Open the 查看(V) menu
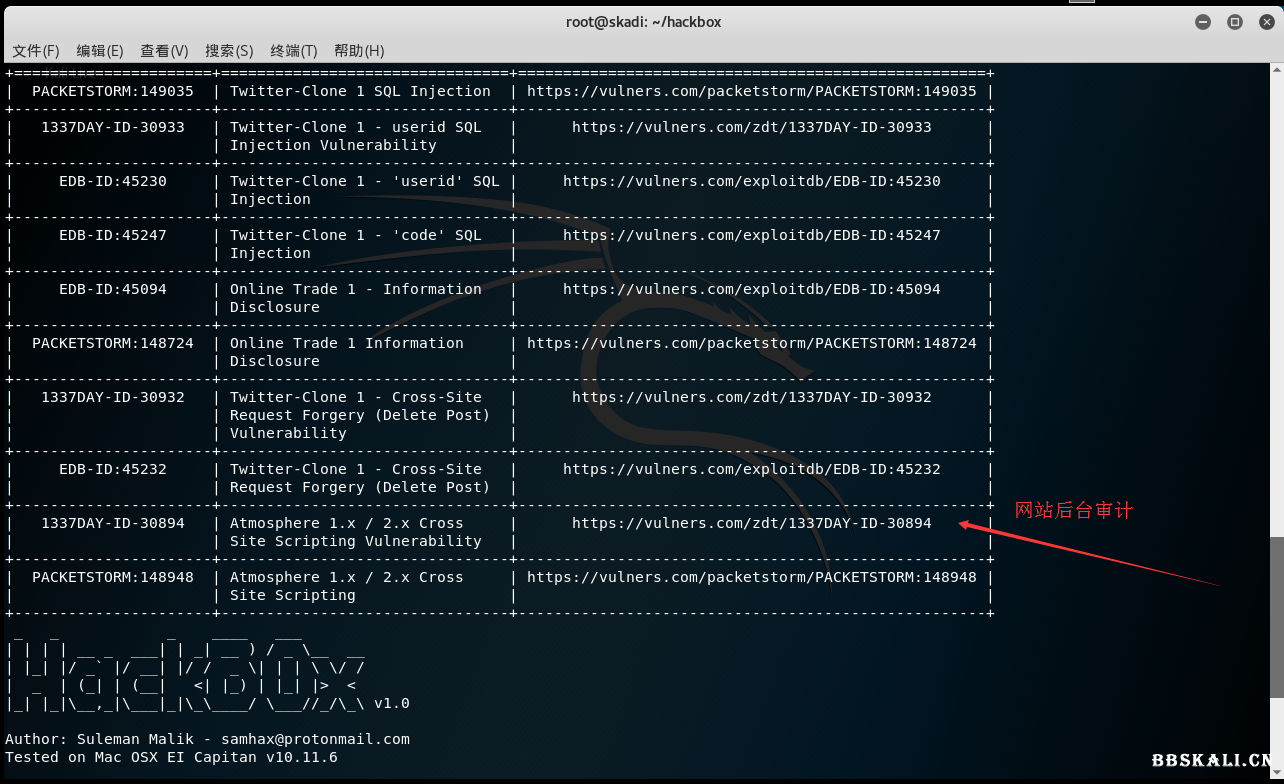The image size is (1284, 784). pos(164,51)
